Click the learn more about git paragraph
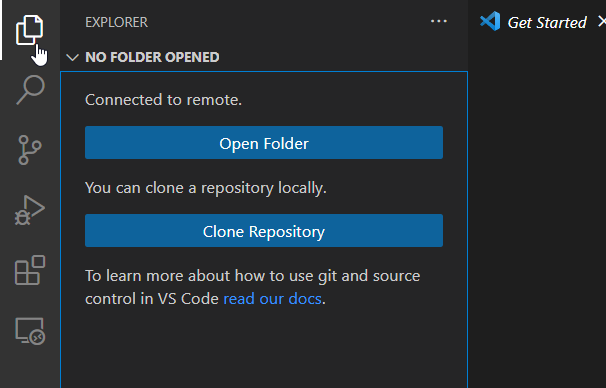The height and width of the screenshot is (388, 606). pyautogui.click(x=252, y=287)
